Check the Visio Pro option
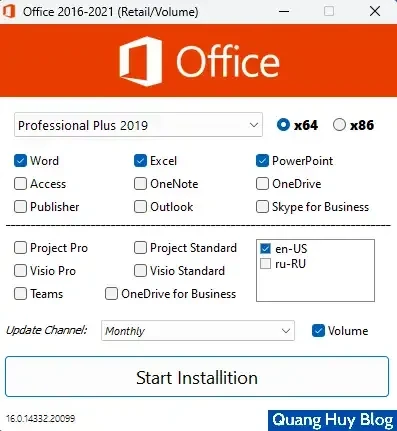The width and height of the screenshot is (397, 431). click(20, 271)
